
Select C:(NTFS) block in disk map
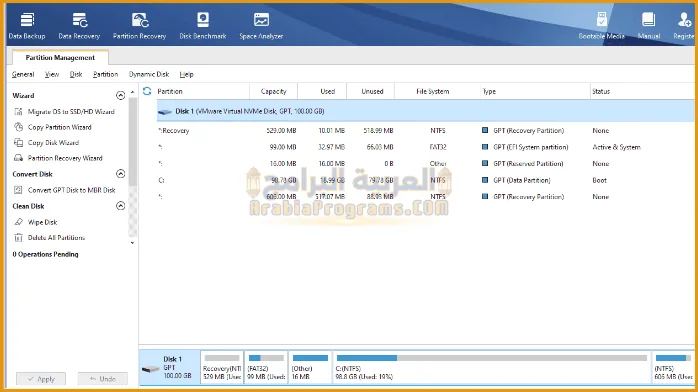pyautogui.click(x=491, y=368)
